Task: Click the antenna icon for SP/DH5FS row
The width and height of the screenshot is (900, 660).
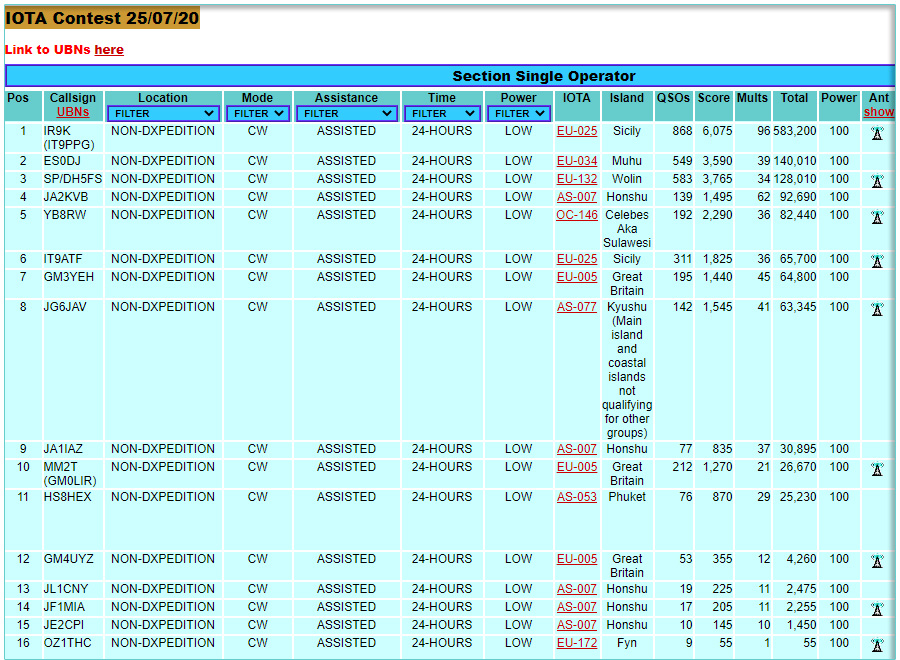Action: pyautogui.click(x=877, y=181)
